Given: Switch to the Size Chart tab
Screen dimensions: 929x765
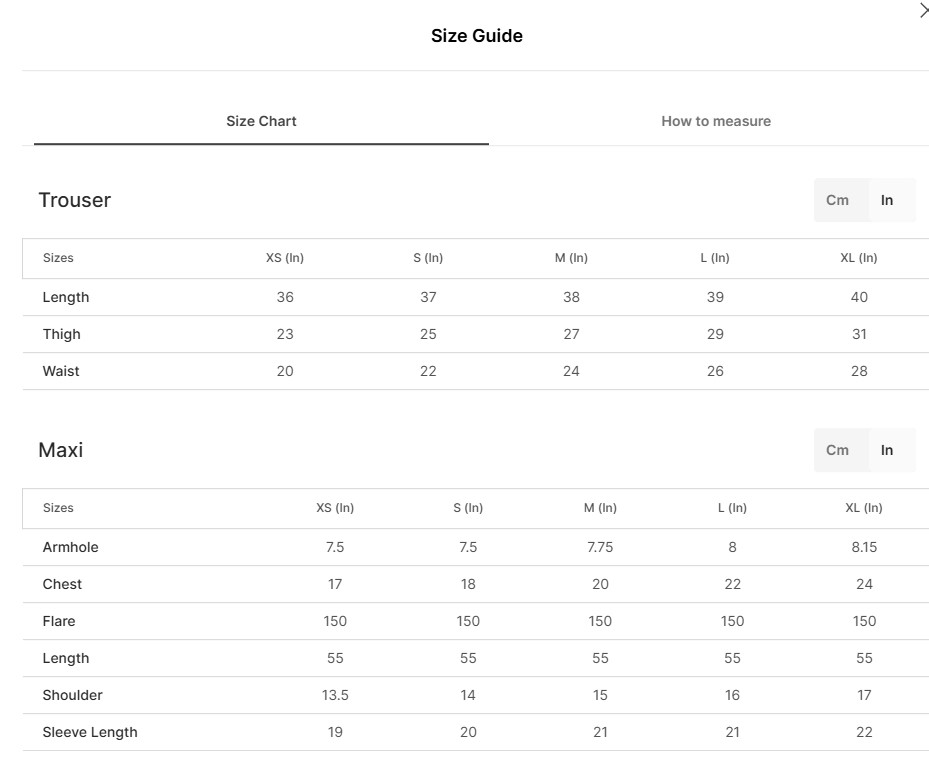Looking at the screenshot, I should point(261,121).
